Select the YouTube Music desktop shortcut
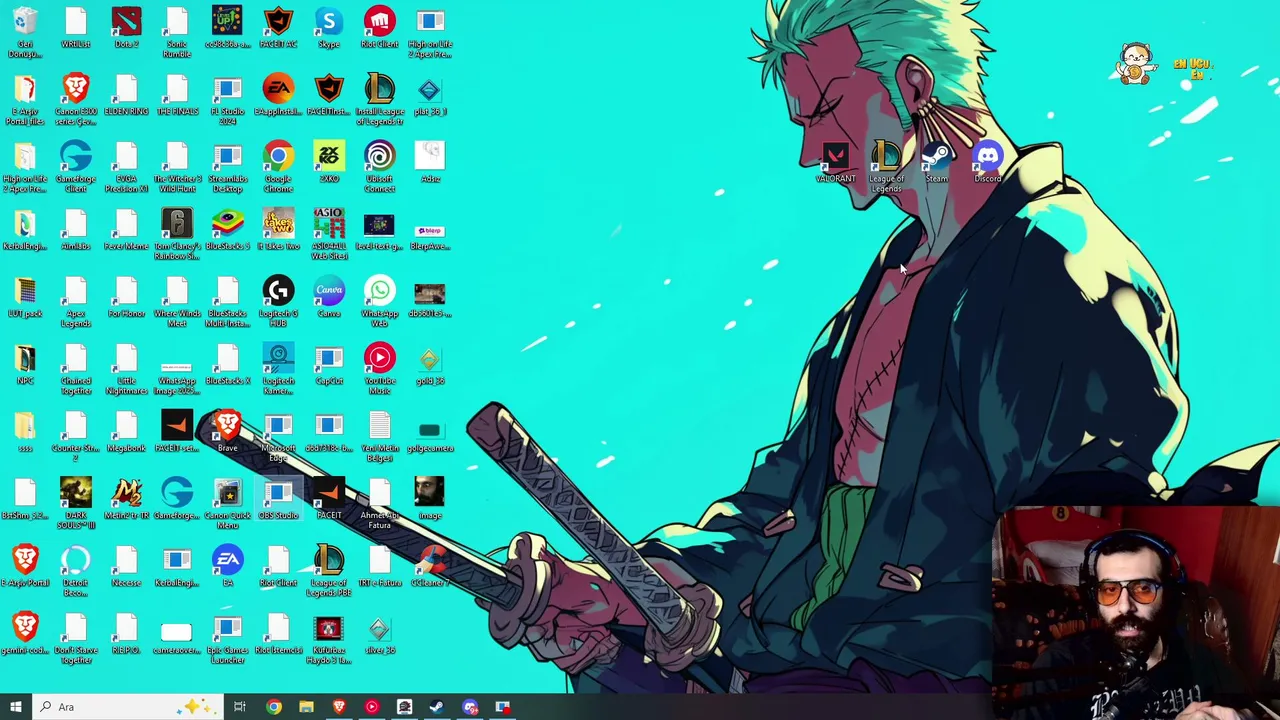The image size is (1280, 720). coord(379,368)
